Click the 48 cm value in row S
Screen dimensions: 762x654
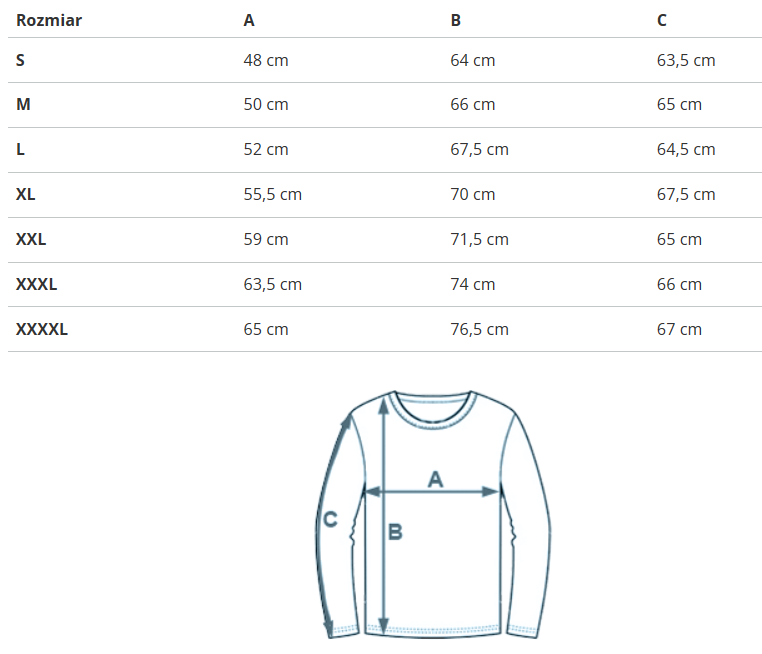pos(266,60)
